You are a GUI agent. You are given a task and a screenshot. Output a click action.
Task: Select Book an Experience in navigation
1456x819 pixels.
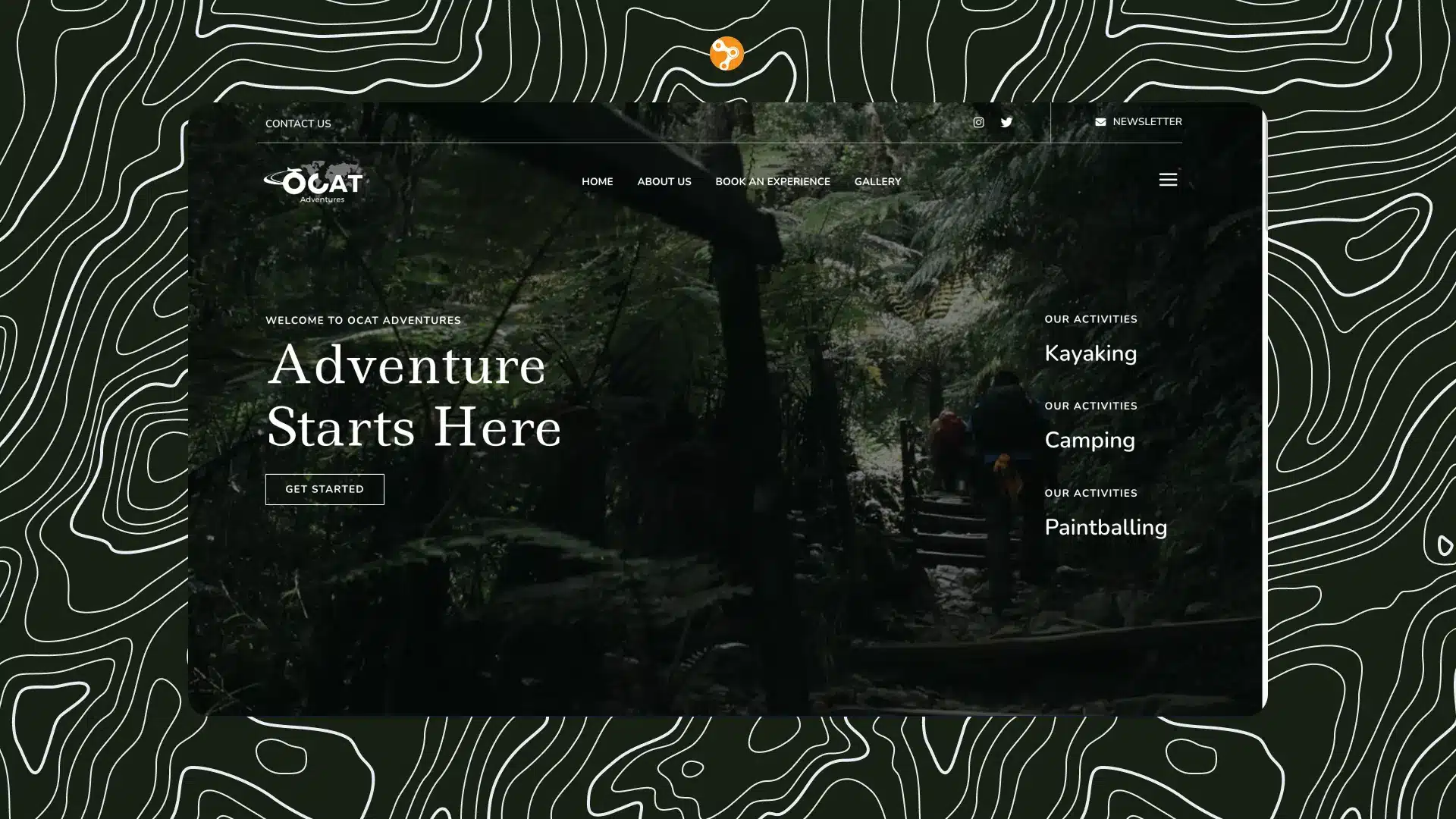tap(772, 182)
